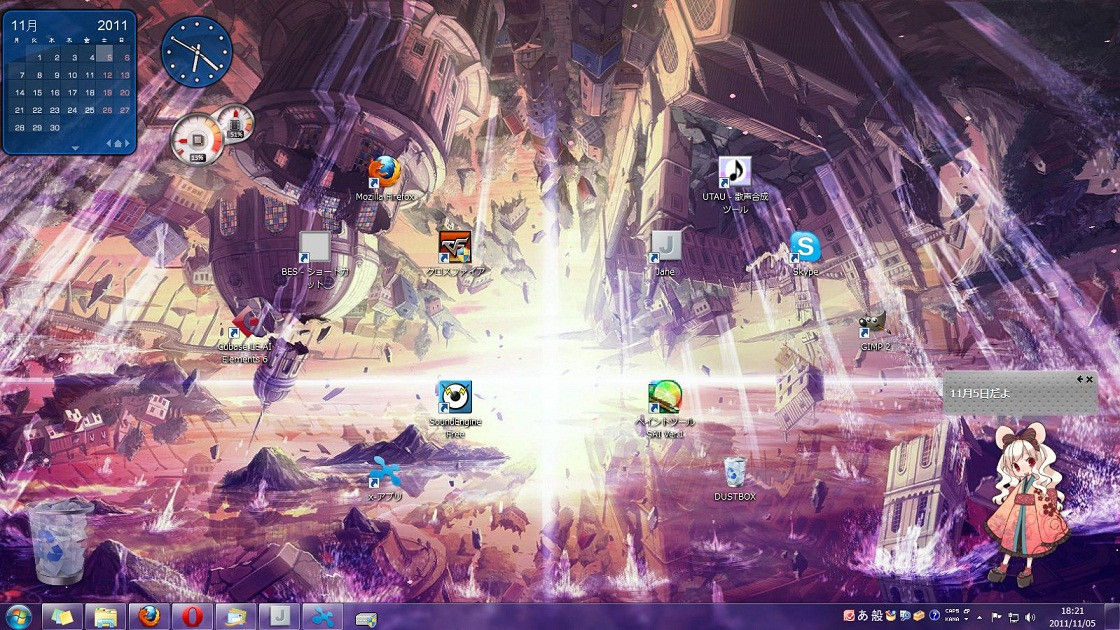
Task: Click the analog clock gadget
Action: point(197,52)
